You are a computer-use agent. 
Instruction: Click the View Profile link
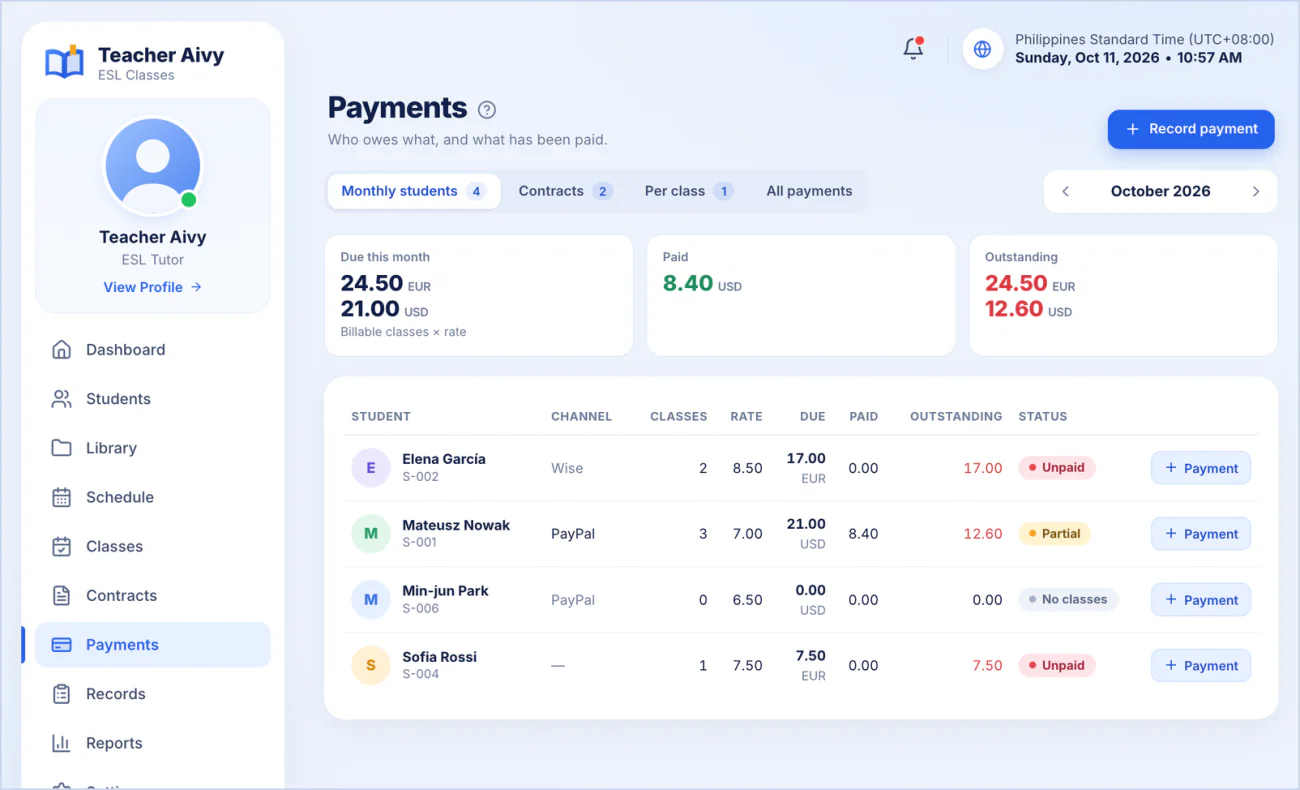(153, 287)
